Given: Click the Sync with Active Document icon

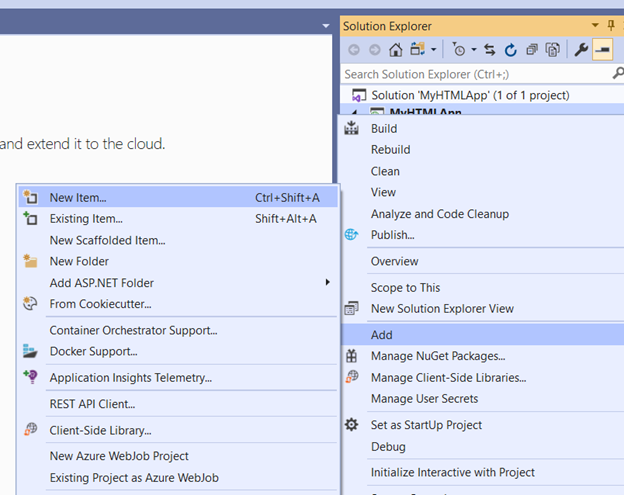Looking at the screenshot, I should pyautogui.click(x=489, y=50).
